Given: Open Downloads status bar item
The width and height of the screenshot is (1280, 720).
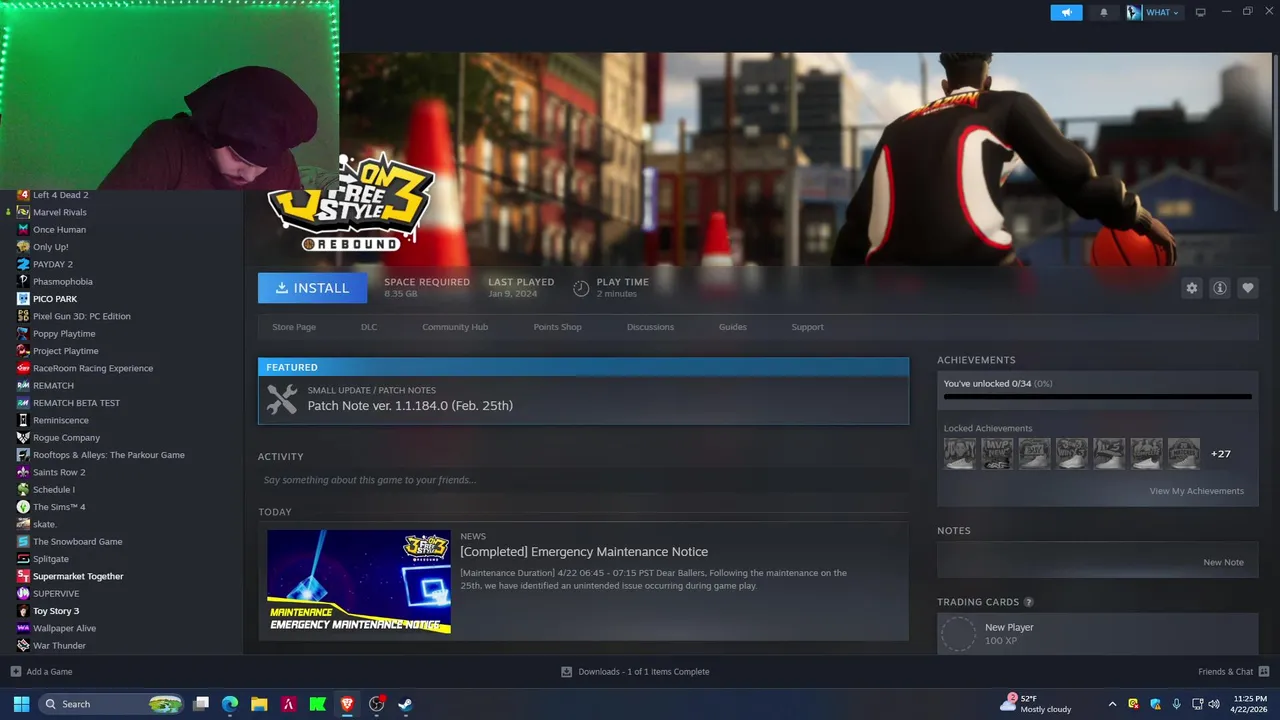Looking at the screenshot, I should (x=635, y=672).
